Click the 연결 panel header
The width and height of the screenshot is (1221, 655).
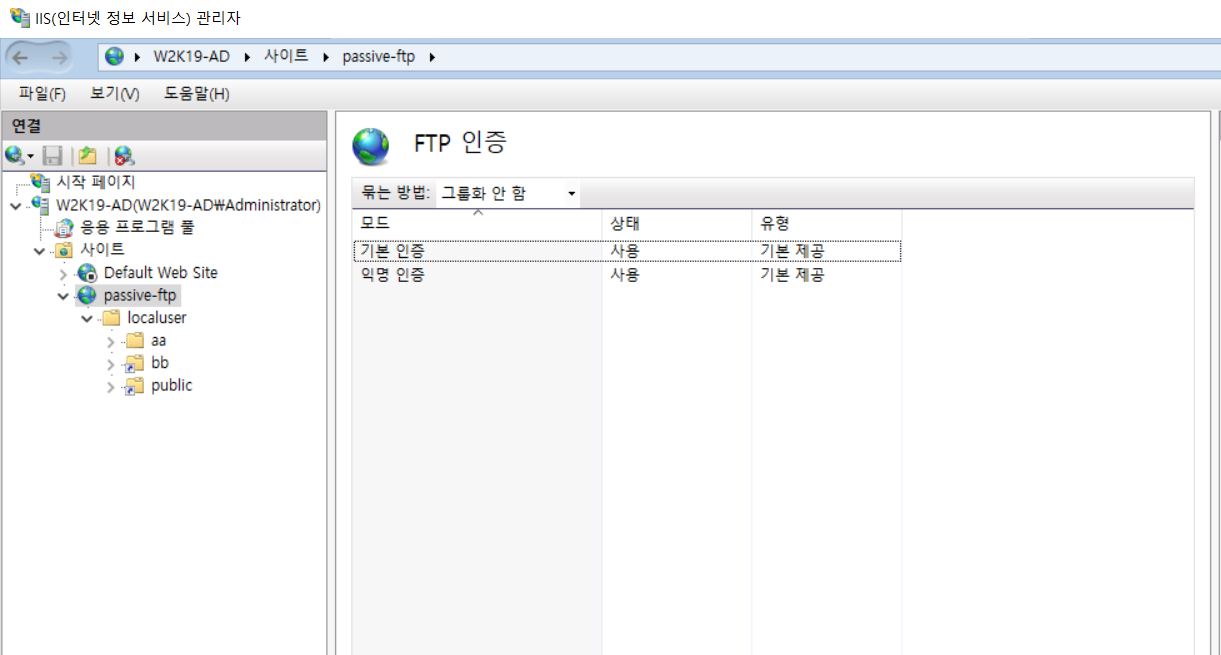164,126
